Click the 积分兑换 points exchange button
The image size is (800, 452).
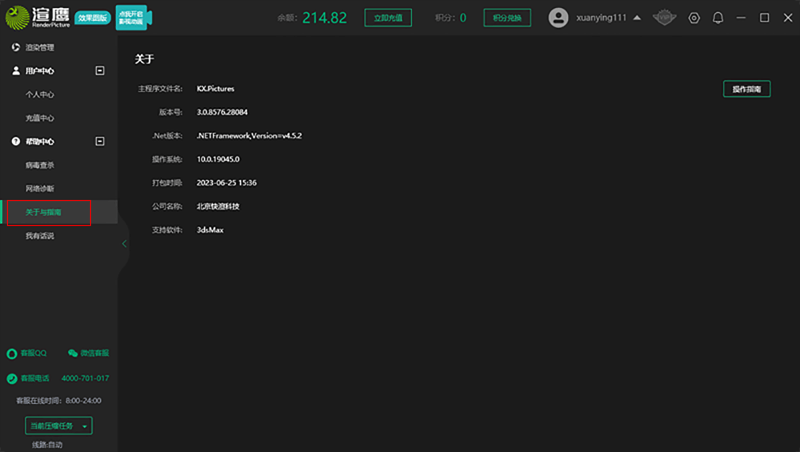pyautogui.click(x=507, y=18)
